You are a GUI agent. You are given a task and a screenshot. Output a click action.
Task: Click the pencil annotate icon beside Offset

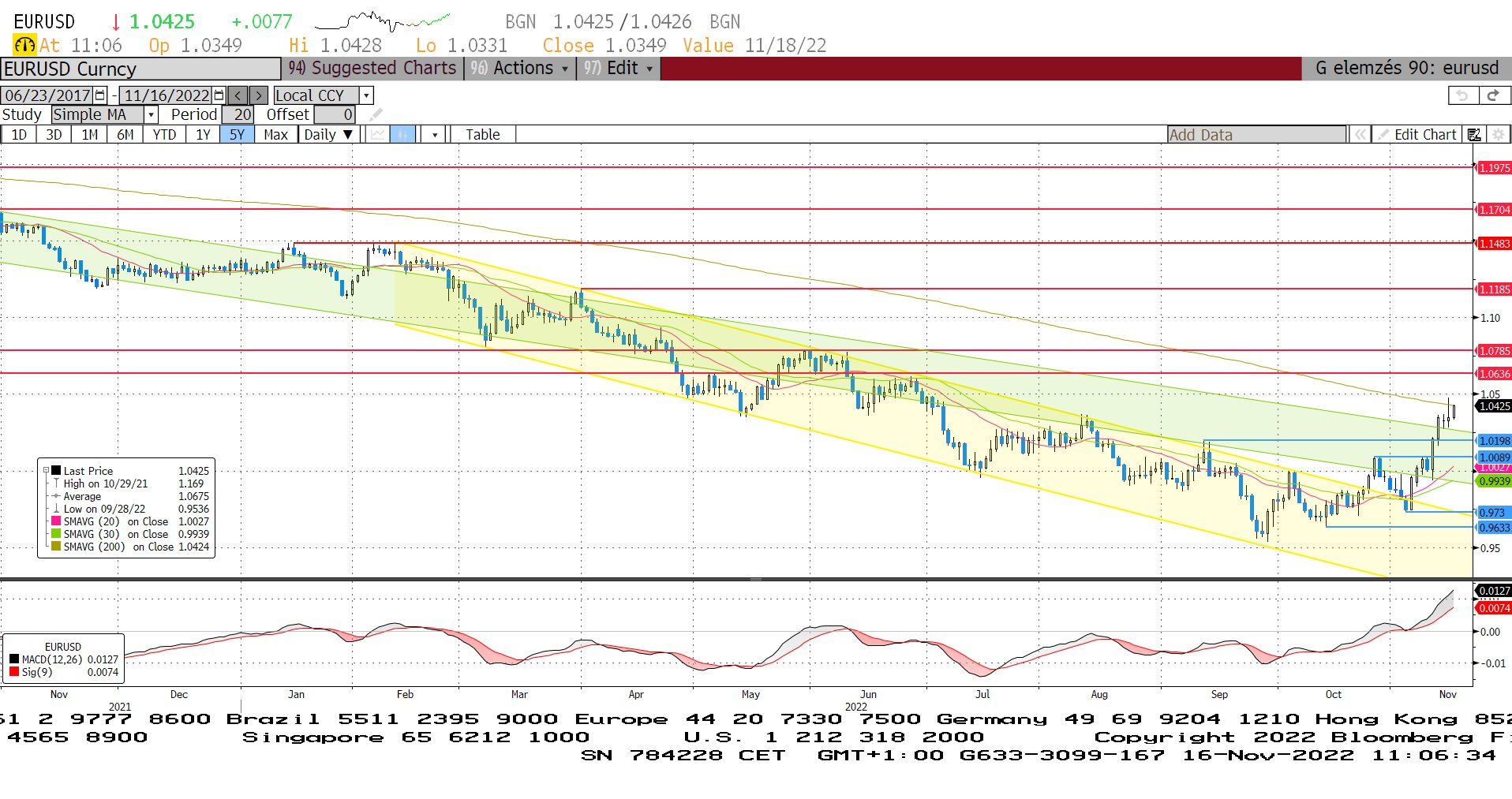click(x=376, y=114)
